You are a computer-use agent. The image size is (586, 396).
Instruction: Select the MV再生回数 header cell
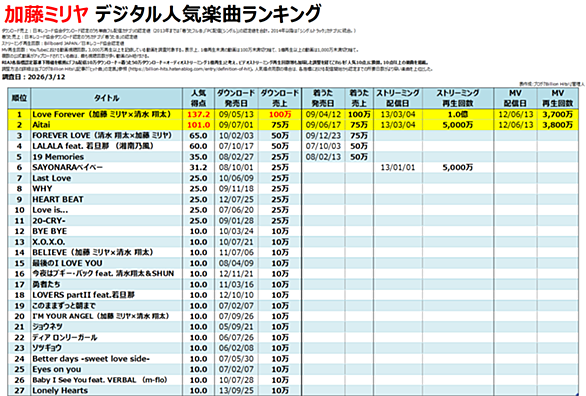[x=558, y=98]
